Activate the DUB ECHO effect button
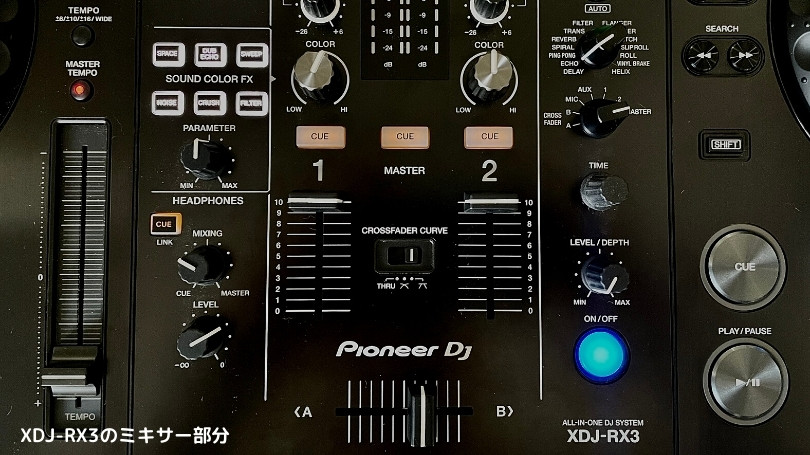Viewport: 810px width, 455px height. (x=210, y=54)
